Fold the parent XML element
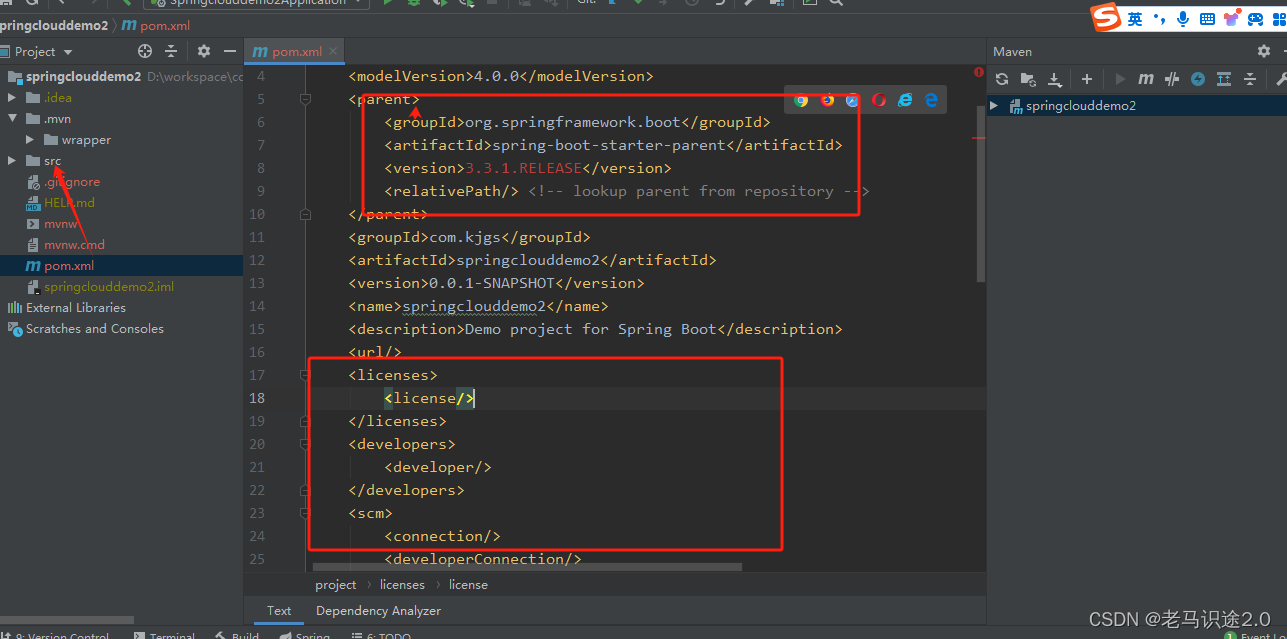This screenshot has width=1287, height=639. click(306, 99)
